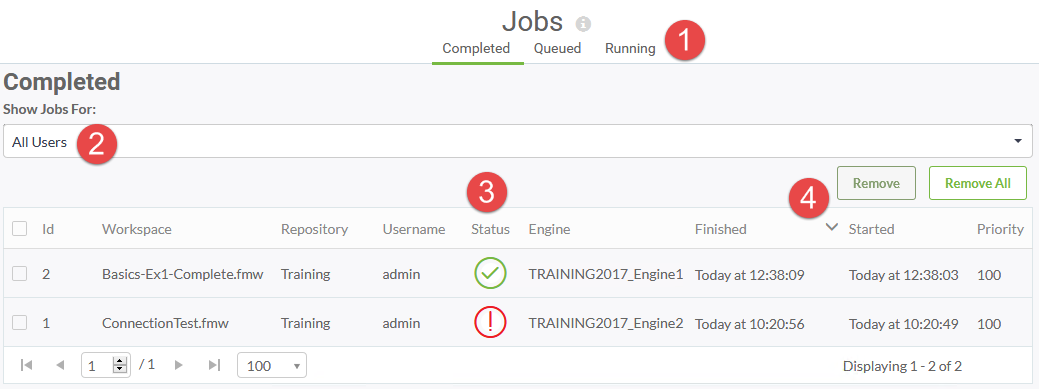Go to first page of results
This screenshot has height=389, width=1039.
[x=27, y=364]
